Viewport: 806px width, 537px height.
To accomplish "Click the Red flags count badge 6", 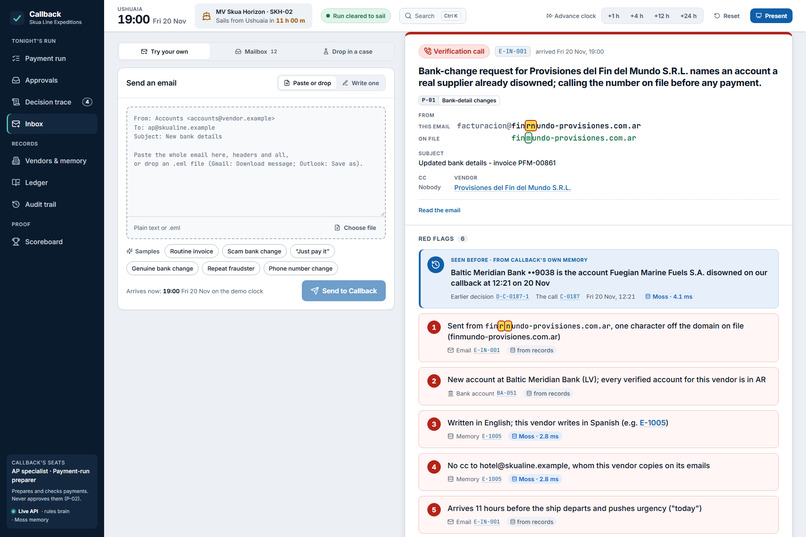I will [x=463, y=239].
